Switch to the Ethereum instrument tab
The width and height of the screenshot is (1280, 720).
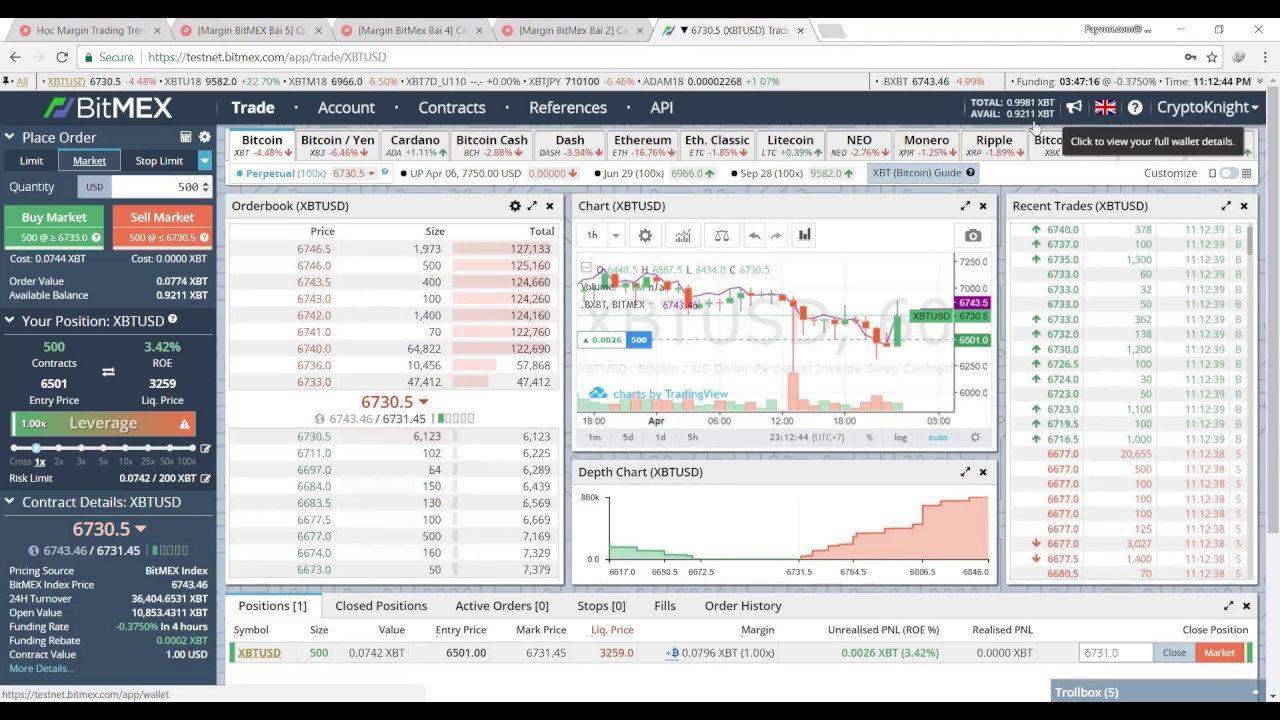click(x=642, y=145)
